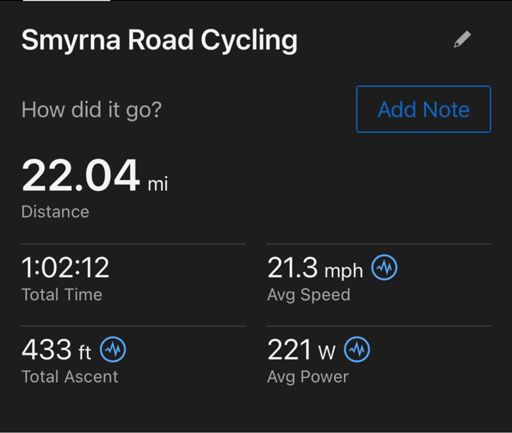This screenshot has width=512, height=433.
Task: Tap the 221 W power value
Action: pyautogui.click(x=301, y=350)
